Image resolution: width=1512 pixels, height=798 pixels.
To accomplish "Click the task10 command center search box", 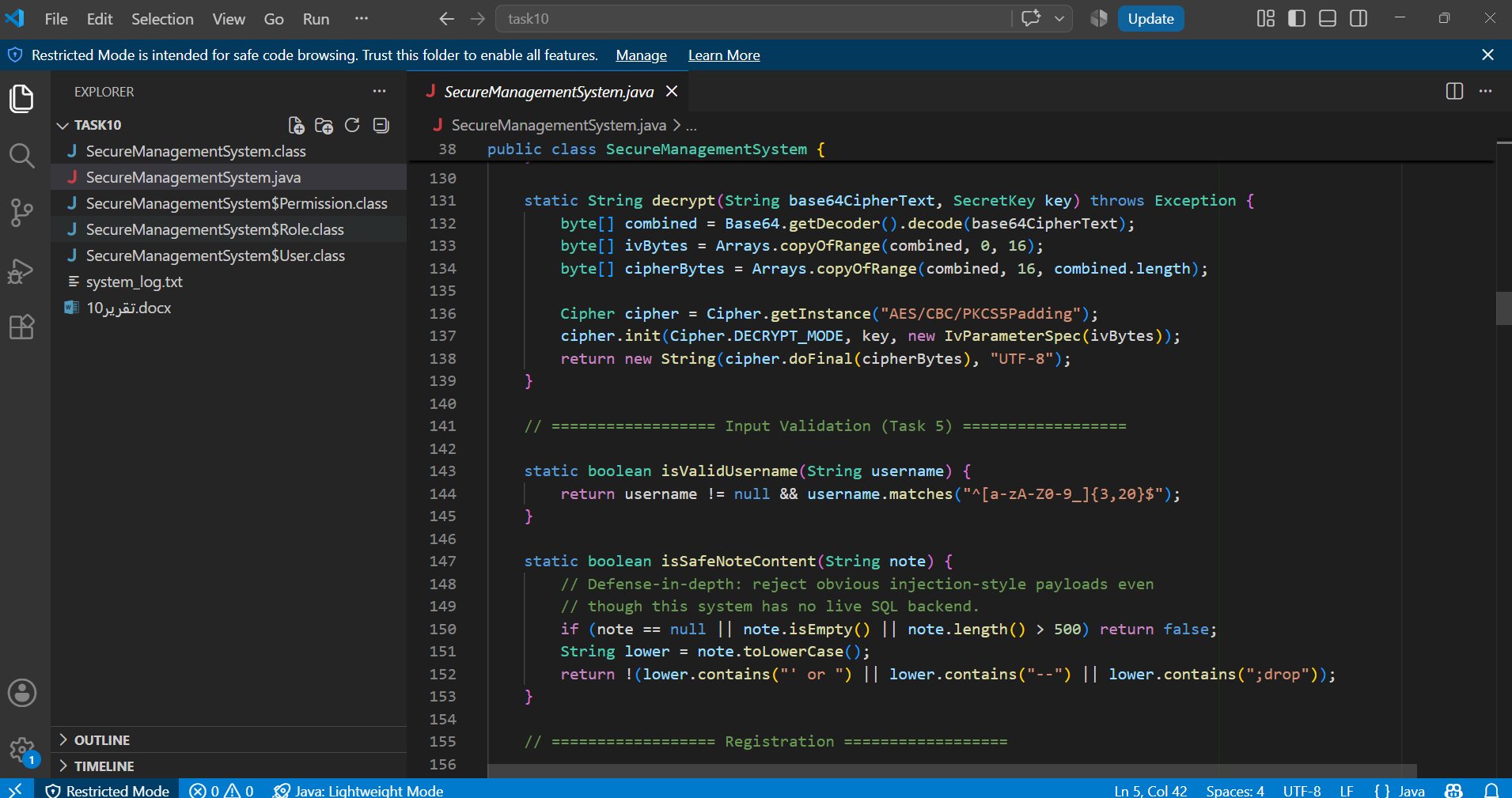I will click(754, 18).
